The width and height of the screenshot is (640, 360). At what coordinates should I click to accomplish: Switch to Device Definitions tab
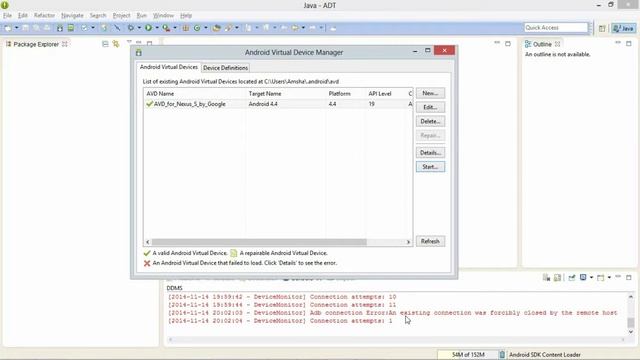[x=225, y=68]
